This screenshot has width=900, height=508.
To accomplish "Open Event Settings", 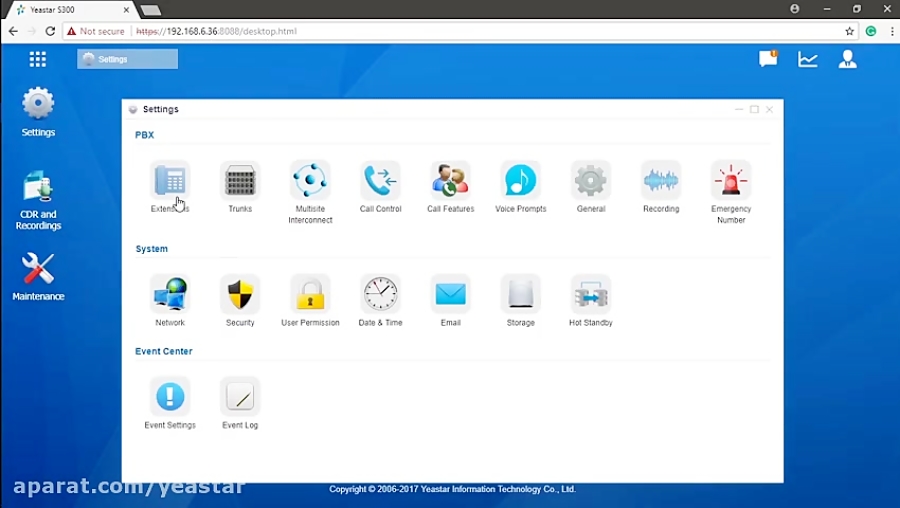I will [170, 396].
